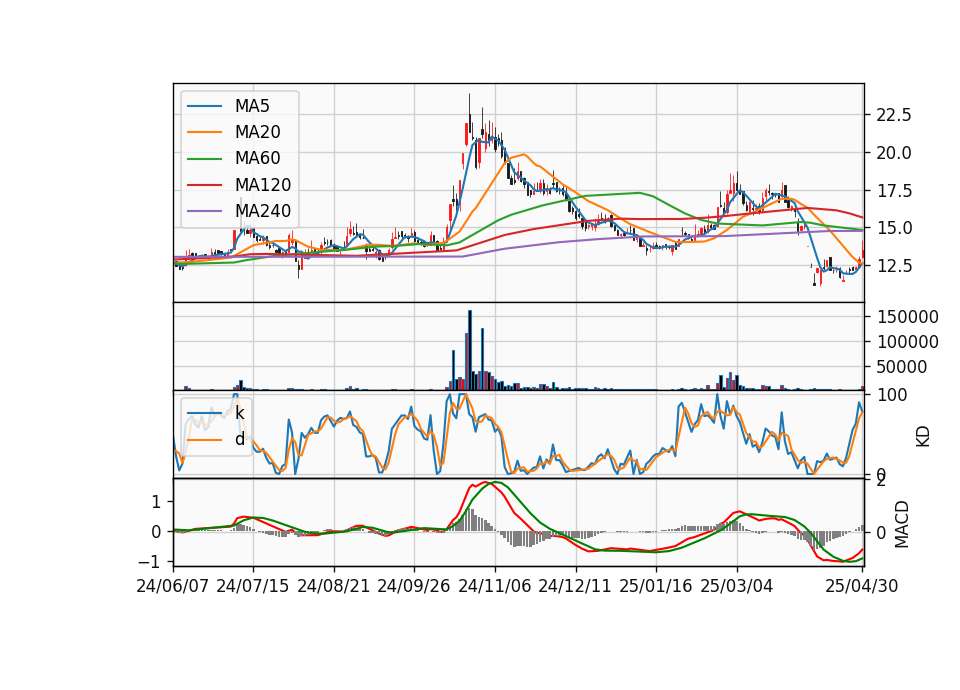Click the 24/12/11 date axis label
The height and width of the screenshot is (690, 960).
575,586
